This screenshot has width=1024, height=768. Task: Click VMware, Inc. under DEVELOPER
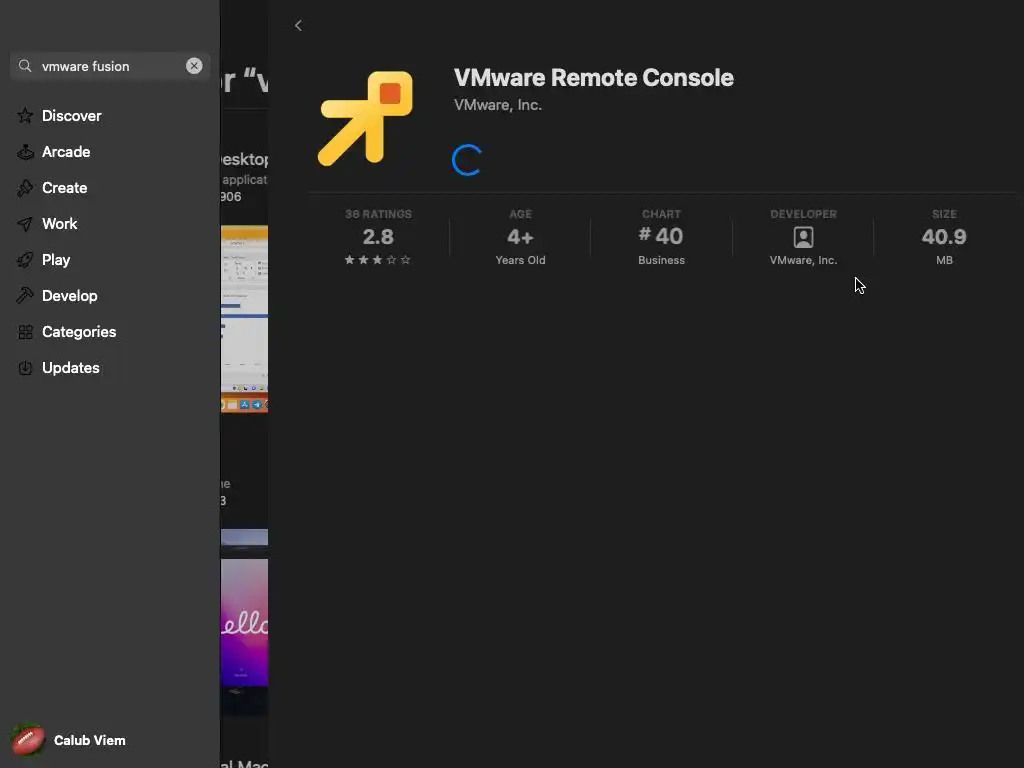tap(803, 260)
